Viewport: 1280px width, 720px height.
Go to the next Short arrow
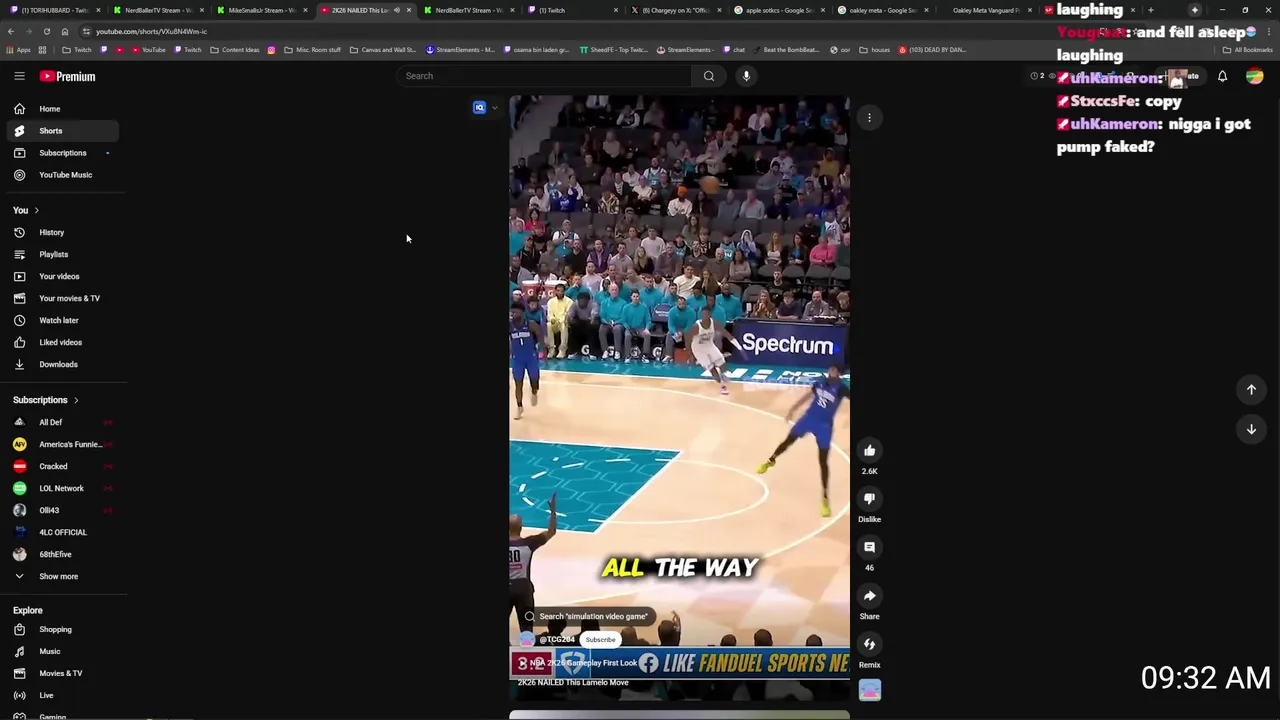click(1250, 429)
